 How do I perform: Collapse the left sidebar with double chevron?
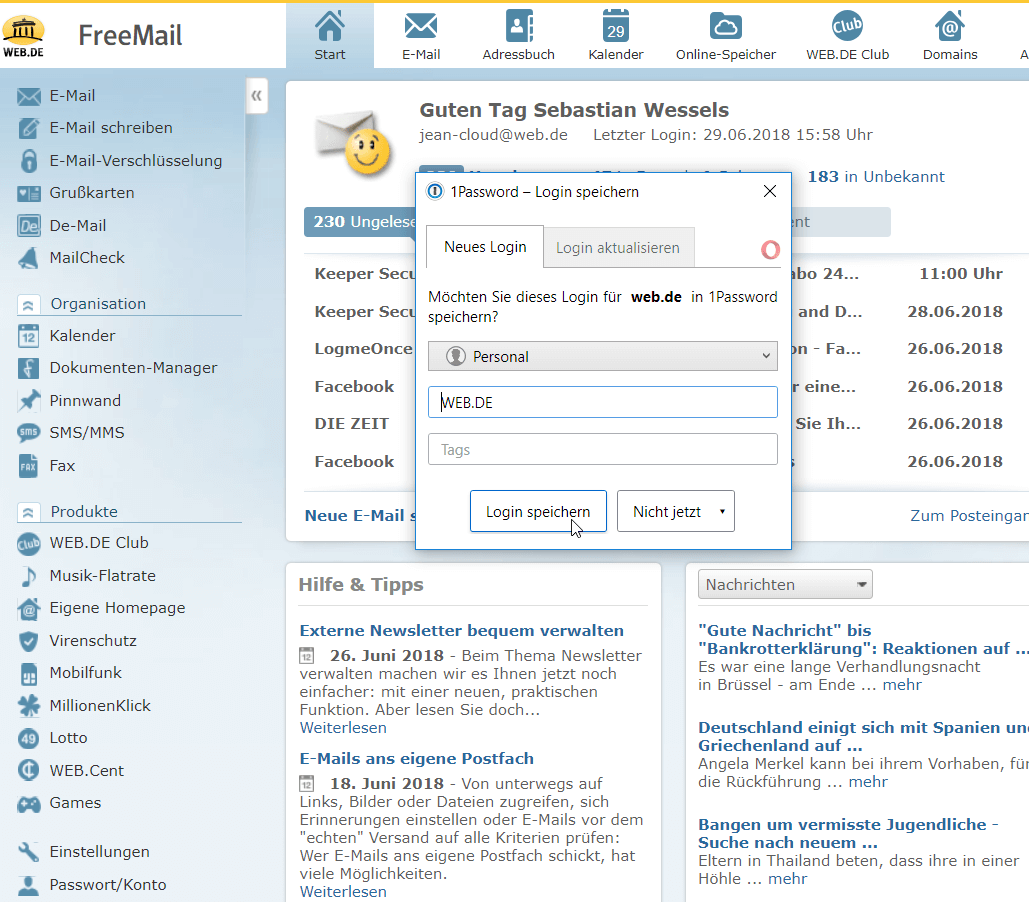257,96
